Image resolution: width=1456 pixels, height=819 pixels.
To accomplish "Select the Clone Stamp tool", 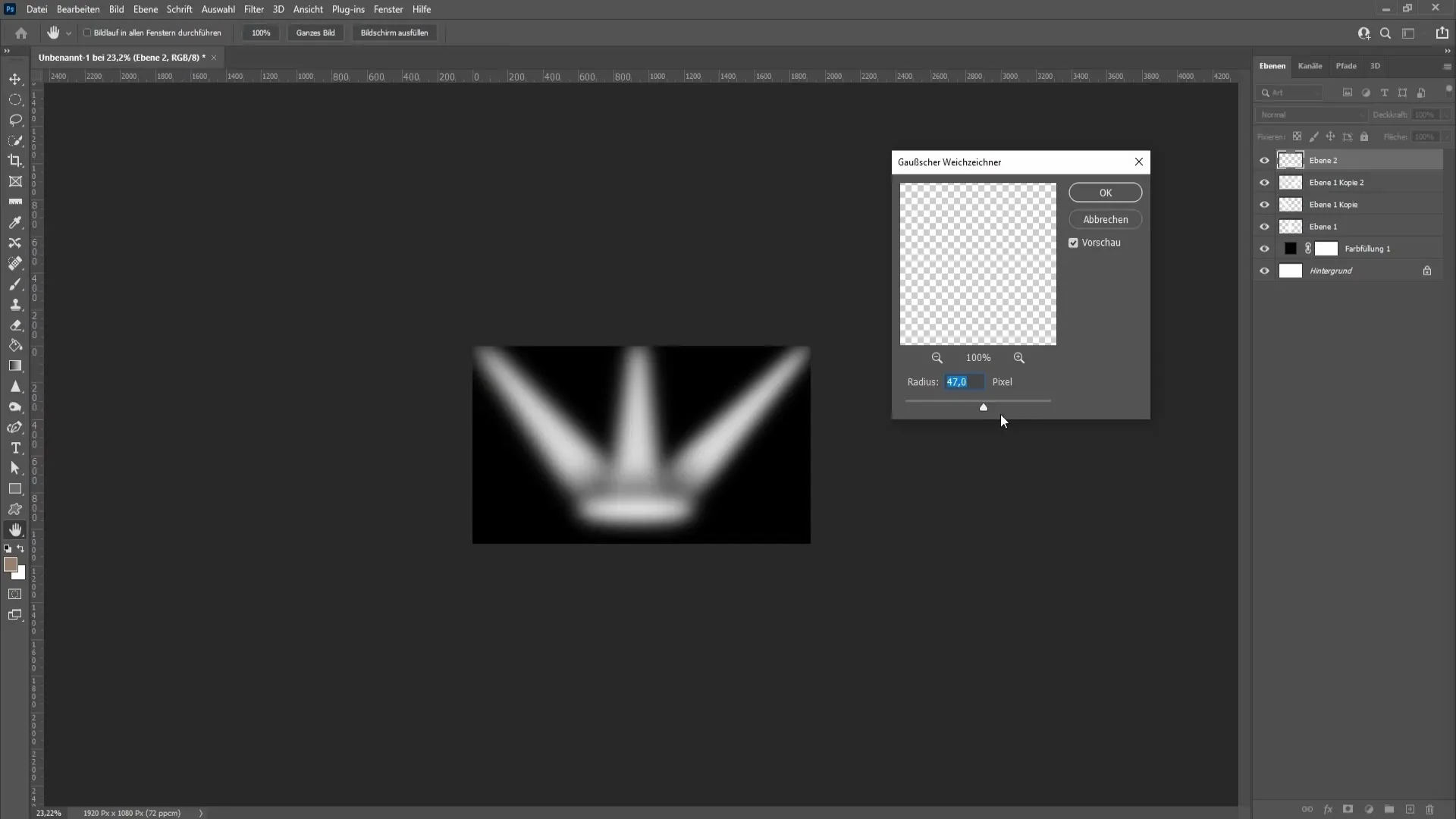I will coord(15,304).
